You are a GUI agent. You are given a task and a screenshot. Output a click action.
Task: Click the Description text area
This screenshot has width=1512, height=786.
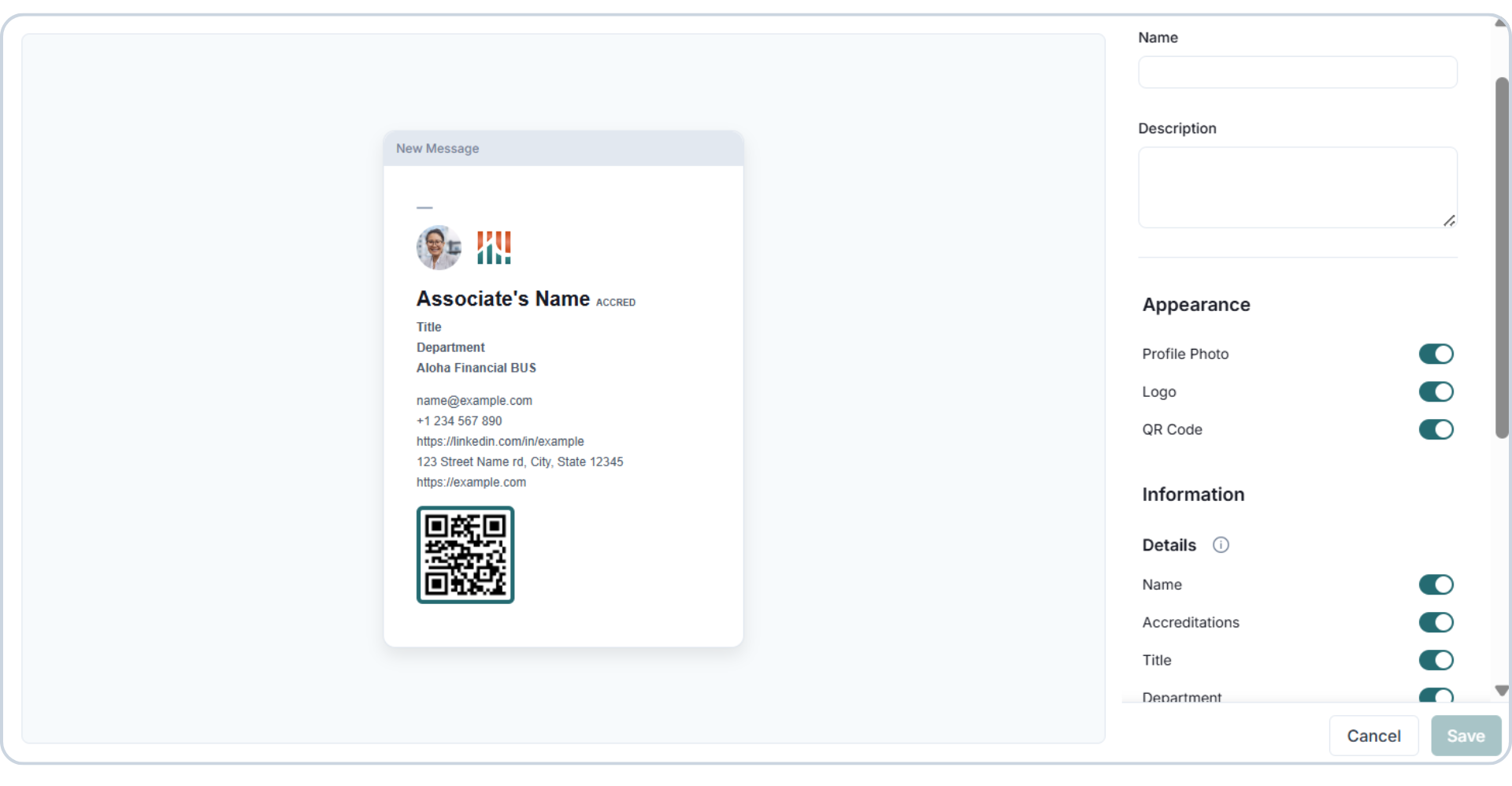pos(1297,187)
